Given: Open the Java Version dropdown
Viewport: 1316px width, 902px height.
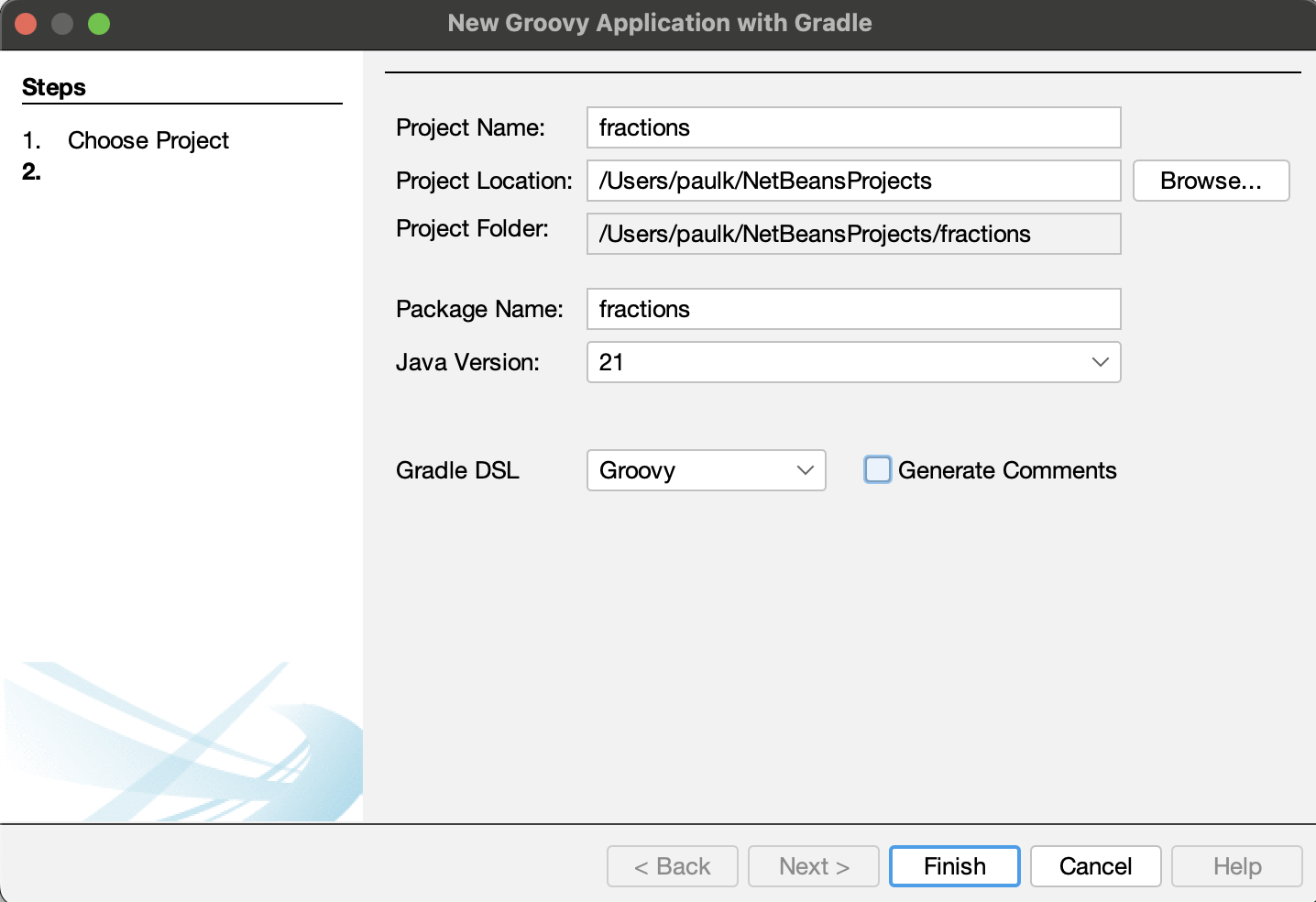Looking at the screenshot, I should 852,362.
